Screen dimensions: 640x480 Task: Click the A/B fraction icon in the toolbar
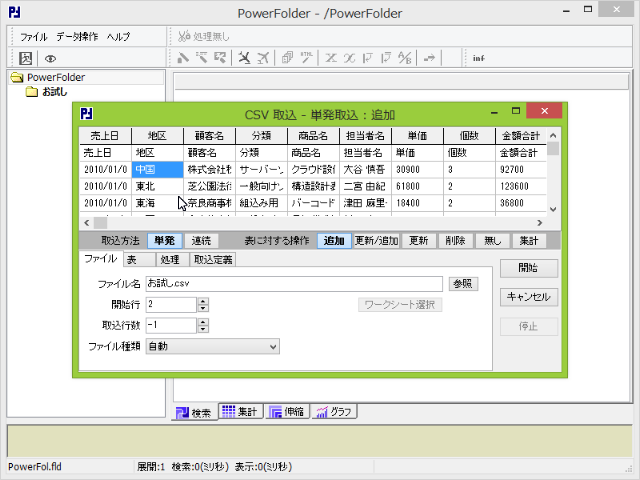(x=405, y=58)
